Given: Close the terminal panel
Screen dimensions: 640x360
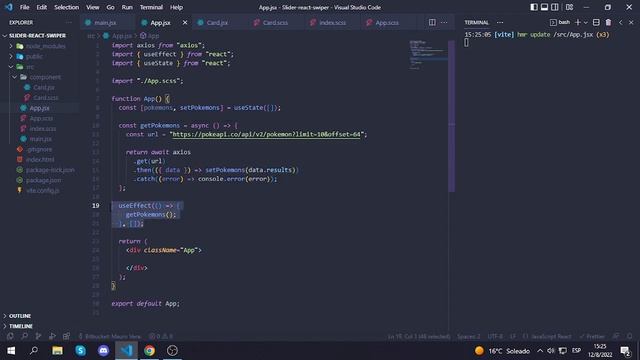Looking at the screenshot, I should 631,22.
